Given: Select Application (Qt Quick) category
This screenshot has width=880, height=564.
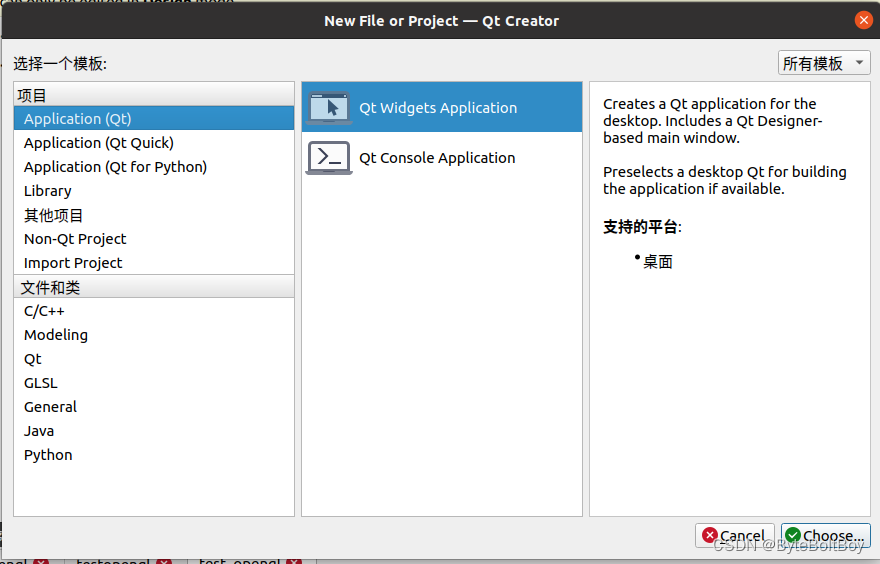Looking at the screenshot, I should pos(154,143).
